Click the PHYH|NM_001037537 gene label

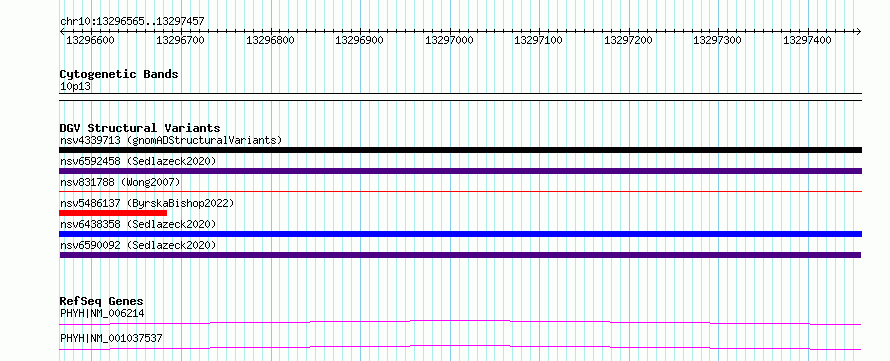click(111, 338)
